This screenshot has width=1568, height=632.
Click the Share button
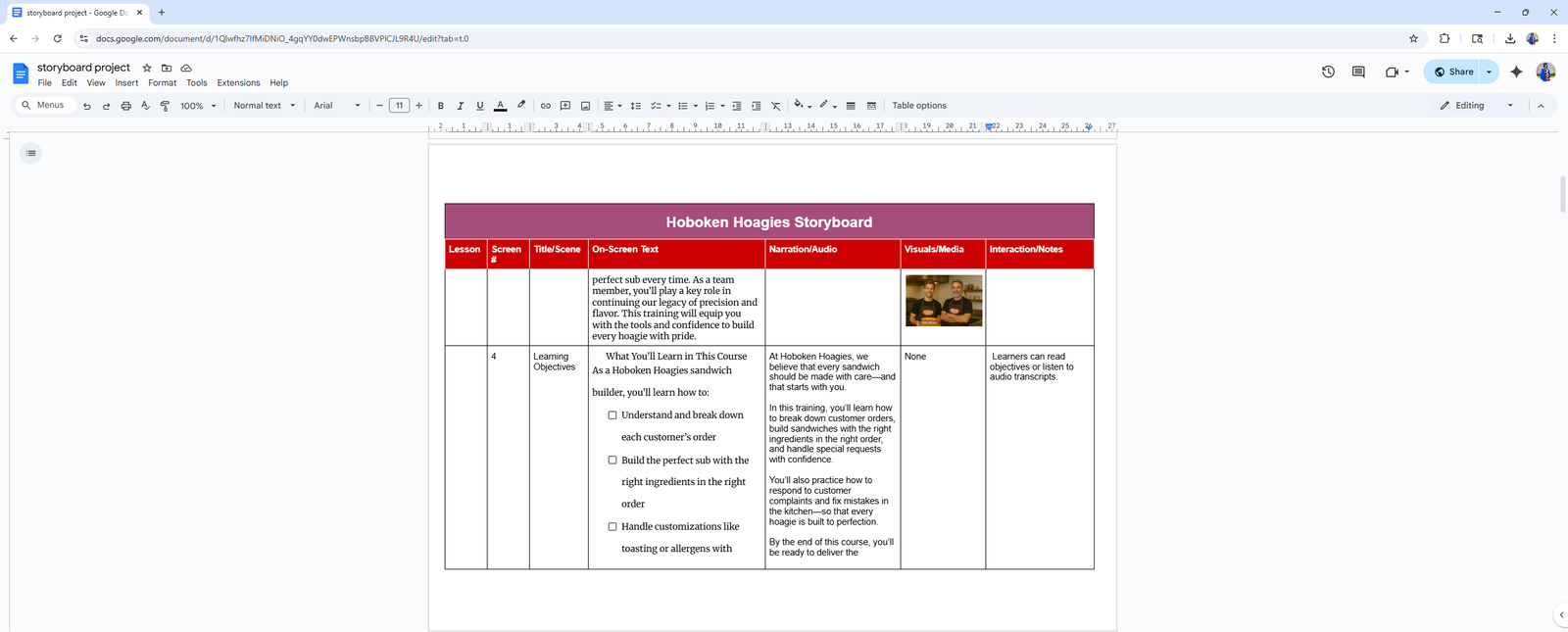coord(1453,72)
